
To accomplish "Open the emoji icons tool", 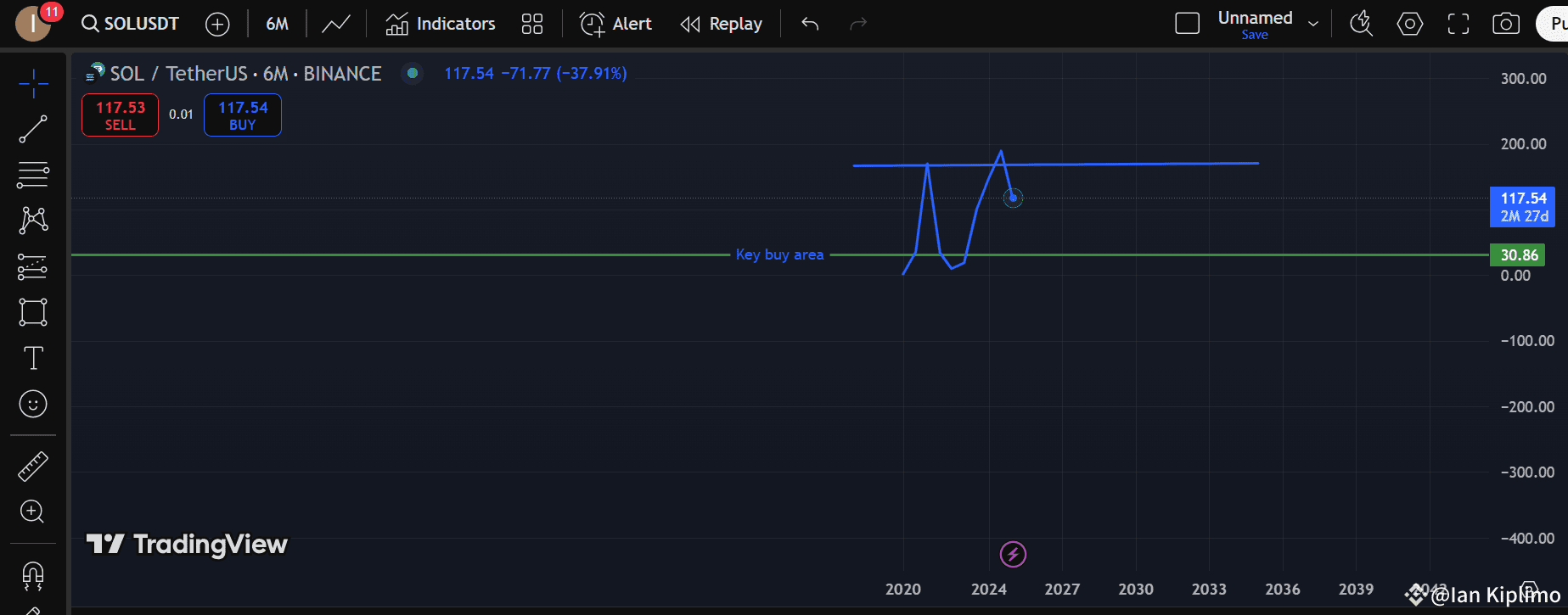I will tap(33, 404).
